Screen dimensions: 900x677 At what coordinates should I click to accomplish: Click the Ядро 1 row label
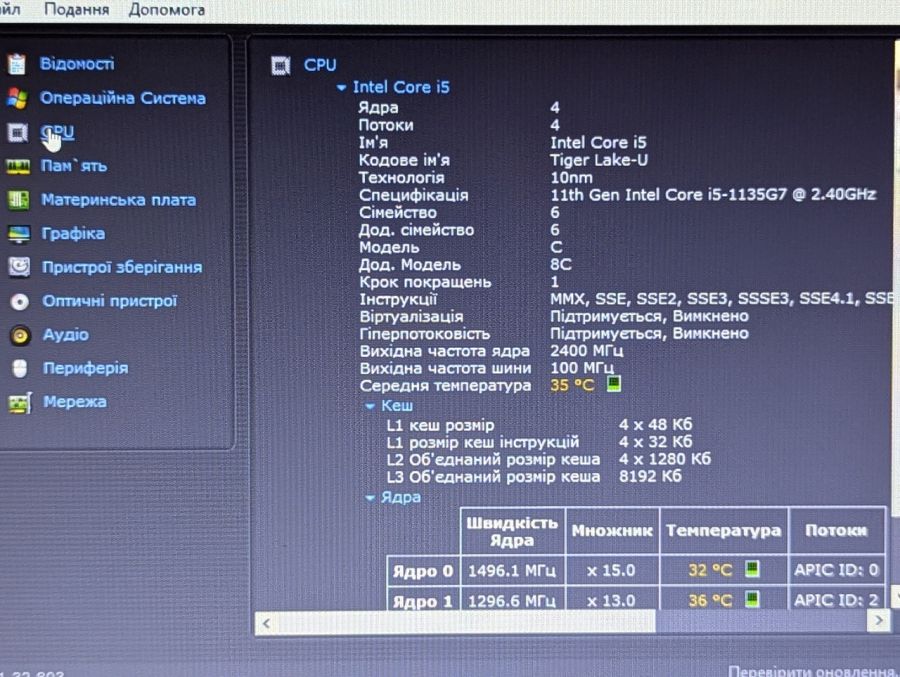pyautogui.click(x=424, y=599)
